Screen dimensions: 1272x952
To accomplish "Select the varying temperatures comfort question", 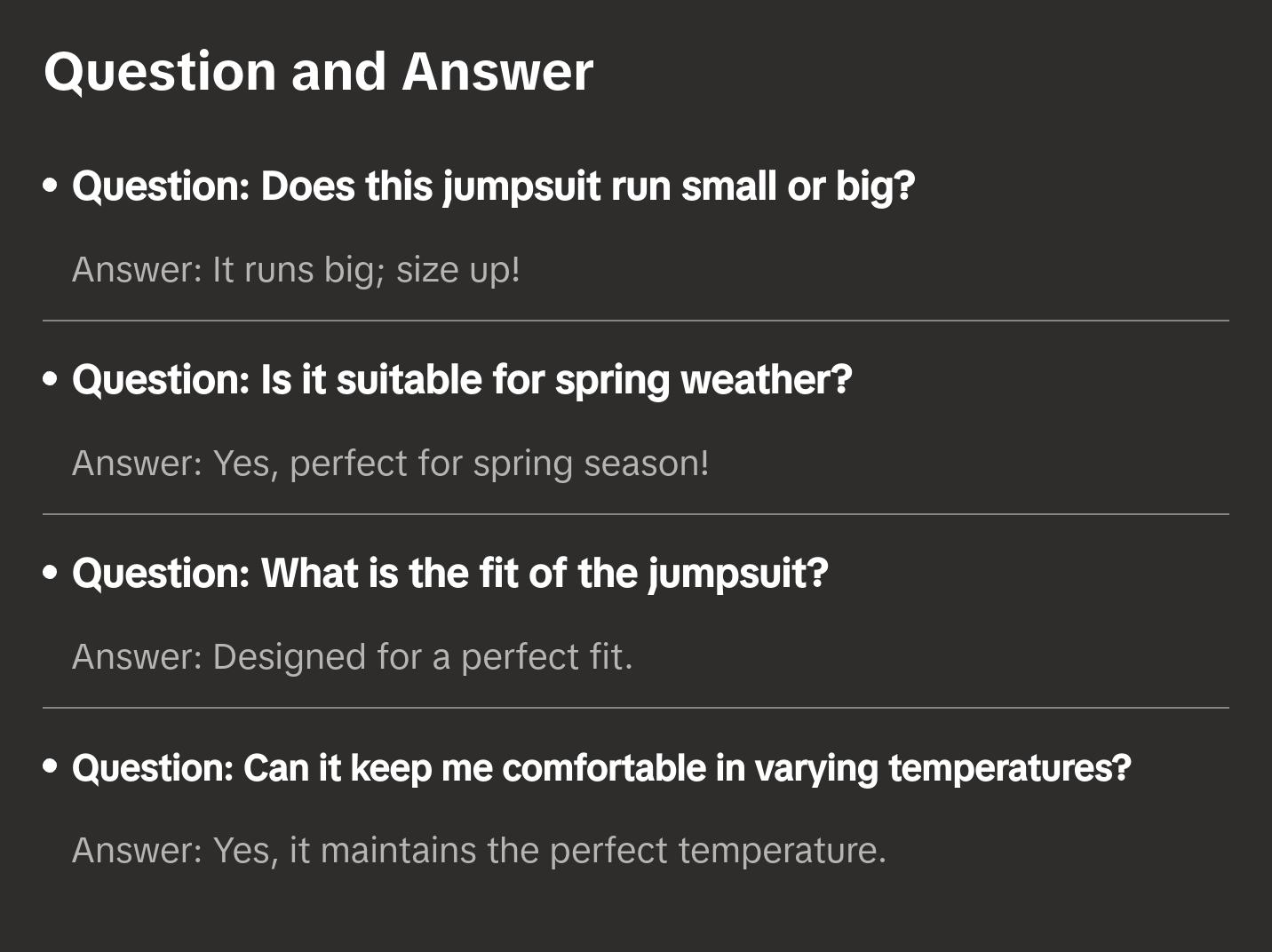I will [601, 767].
